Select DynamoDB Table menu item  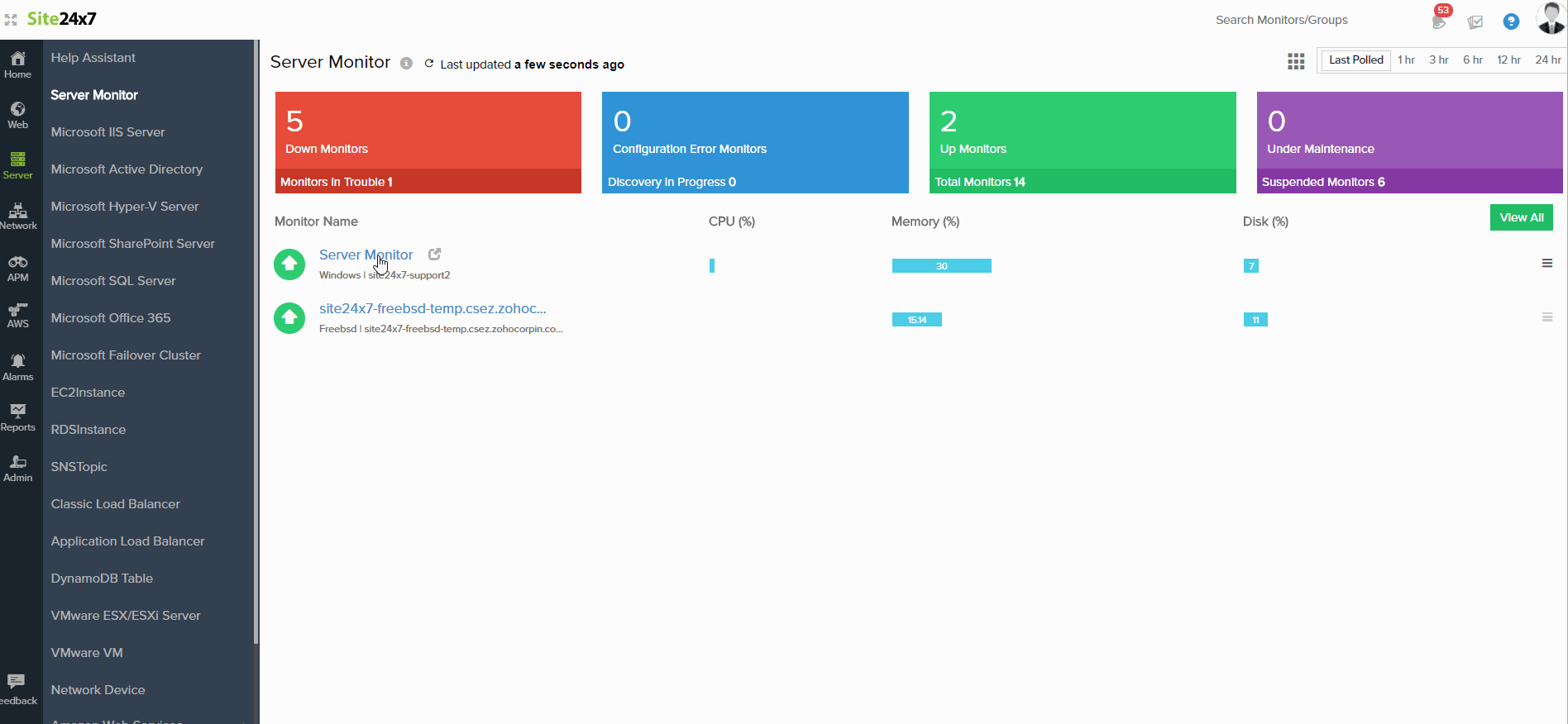pos(102,579)
